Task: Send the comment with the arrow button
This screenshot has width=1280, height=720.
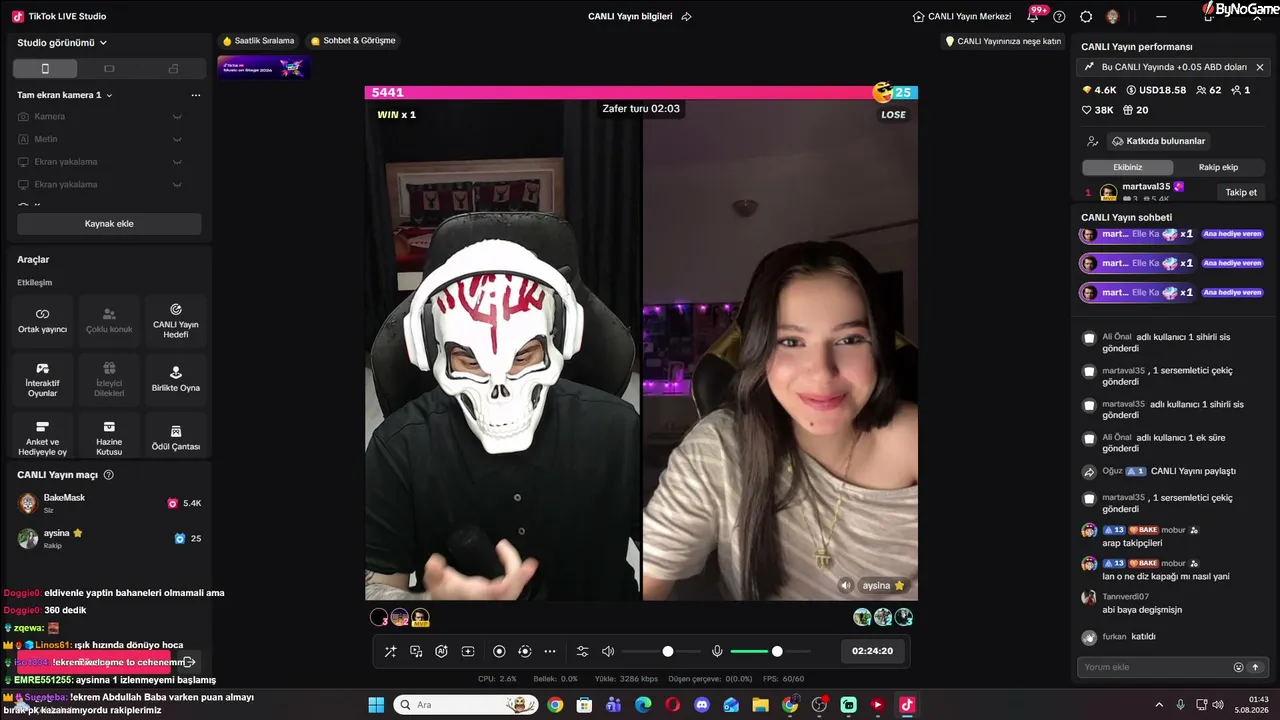Action: pos(1256,667)
